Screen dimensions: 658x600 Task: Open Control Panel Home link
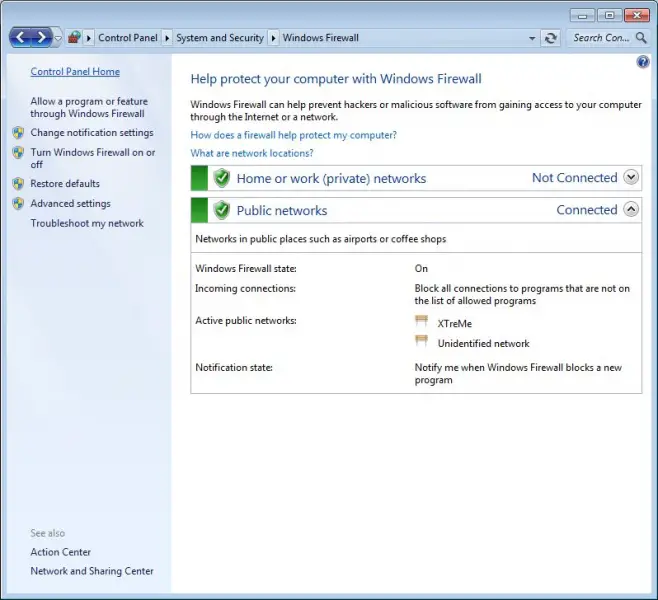75,72
